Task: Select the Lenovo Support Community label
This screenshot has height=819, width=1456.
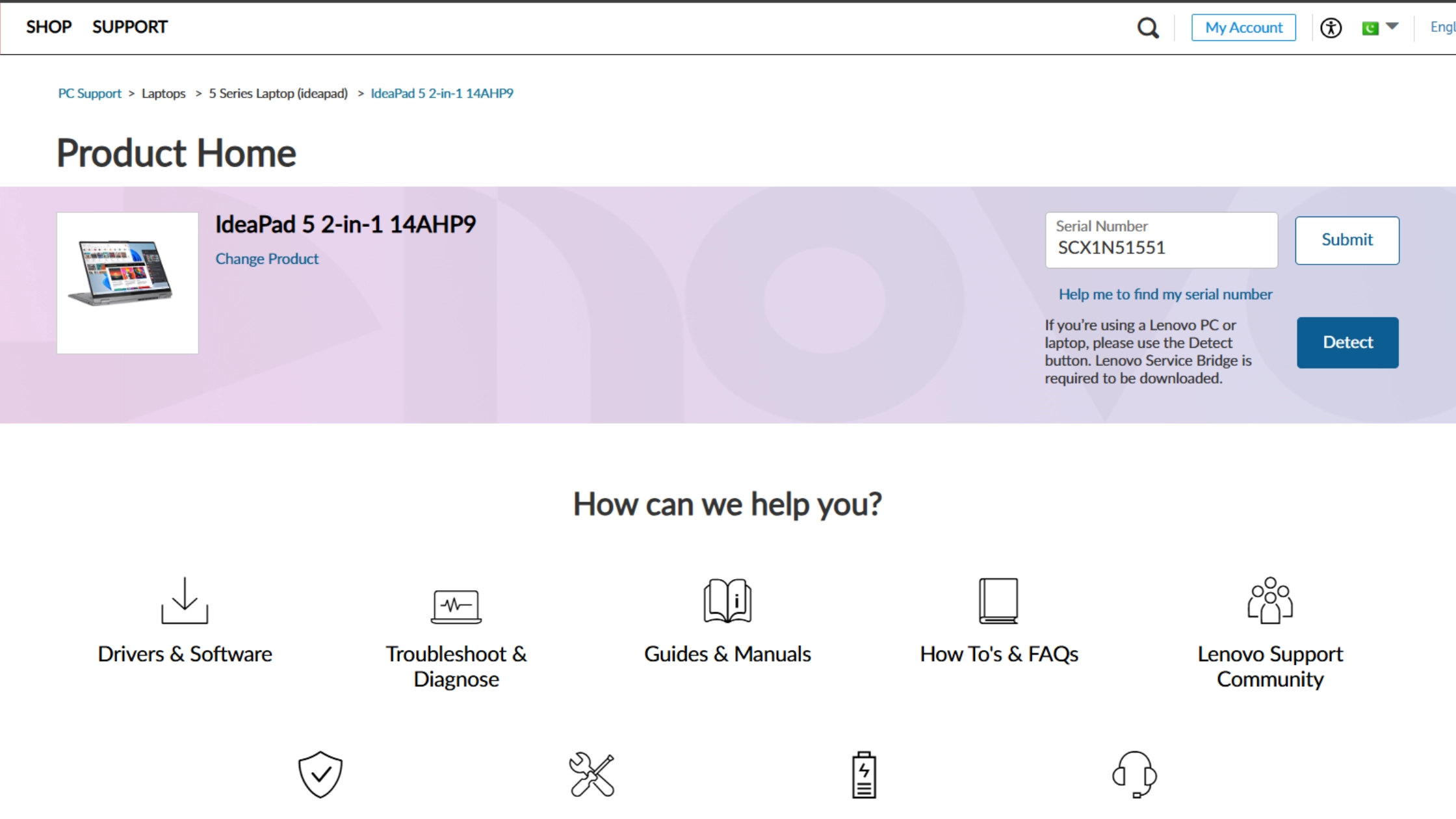Action: (x=1270, y=666)
